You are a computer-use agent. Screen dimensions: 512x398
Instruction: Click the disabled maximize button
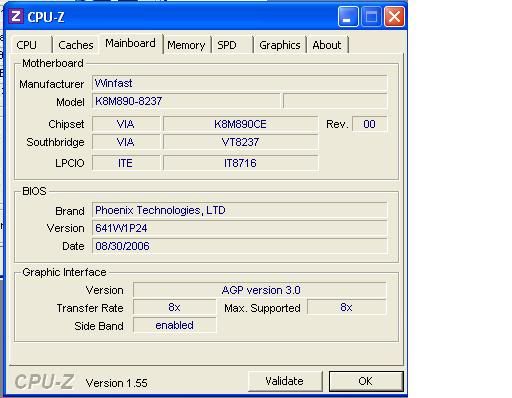[371, 16]
